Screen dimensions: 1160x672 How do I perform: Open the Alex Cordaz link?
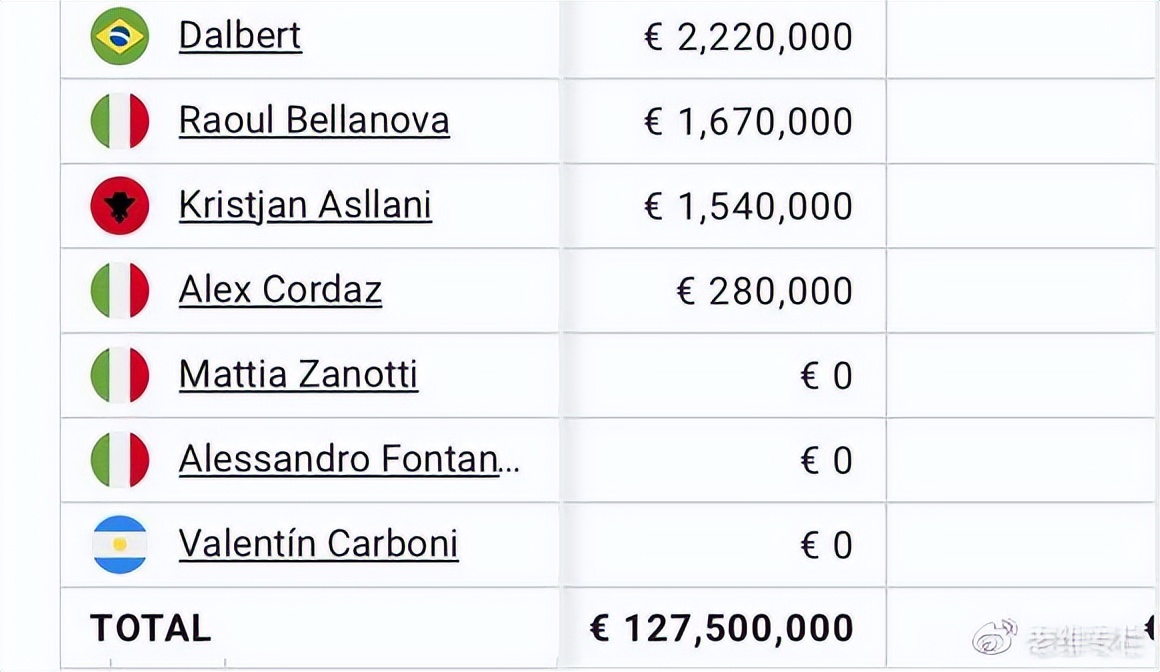tap(280, 291)
